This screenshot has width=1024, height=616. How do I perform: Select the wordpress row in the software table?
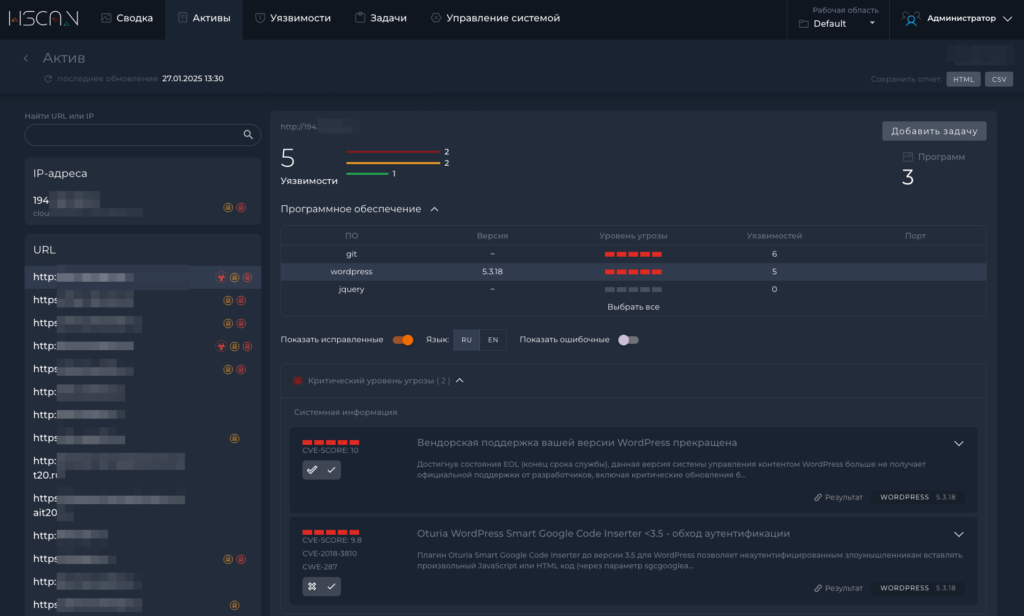coord(633,272)
